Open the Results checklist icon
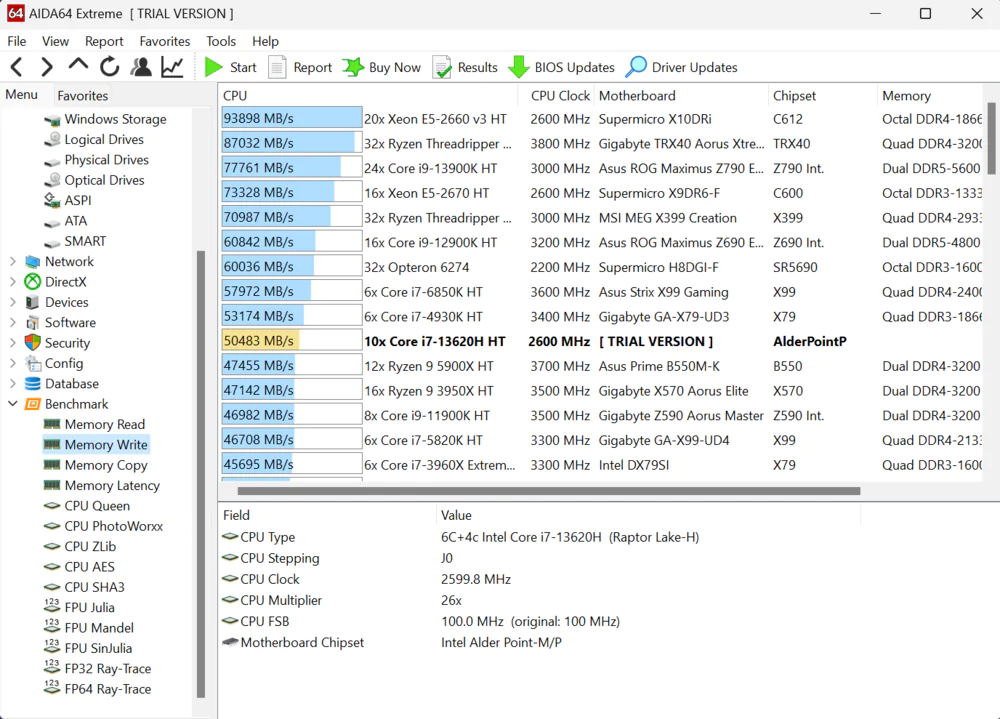Screen dimensions: 1000x719 coord(442,67)
